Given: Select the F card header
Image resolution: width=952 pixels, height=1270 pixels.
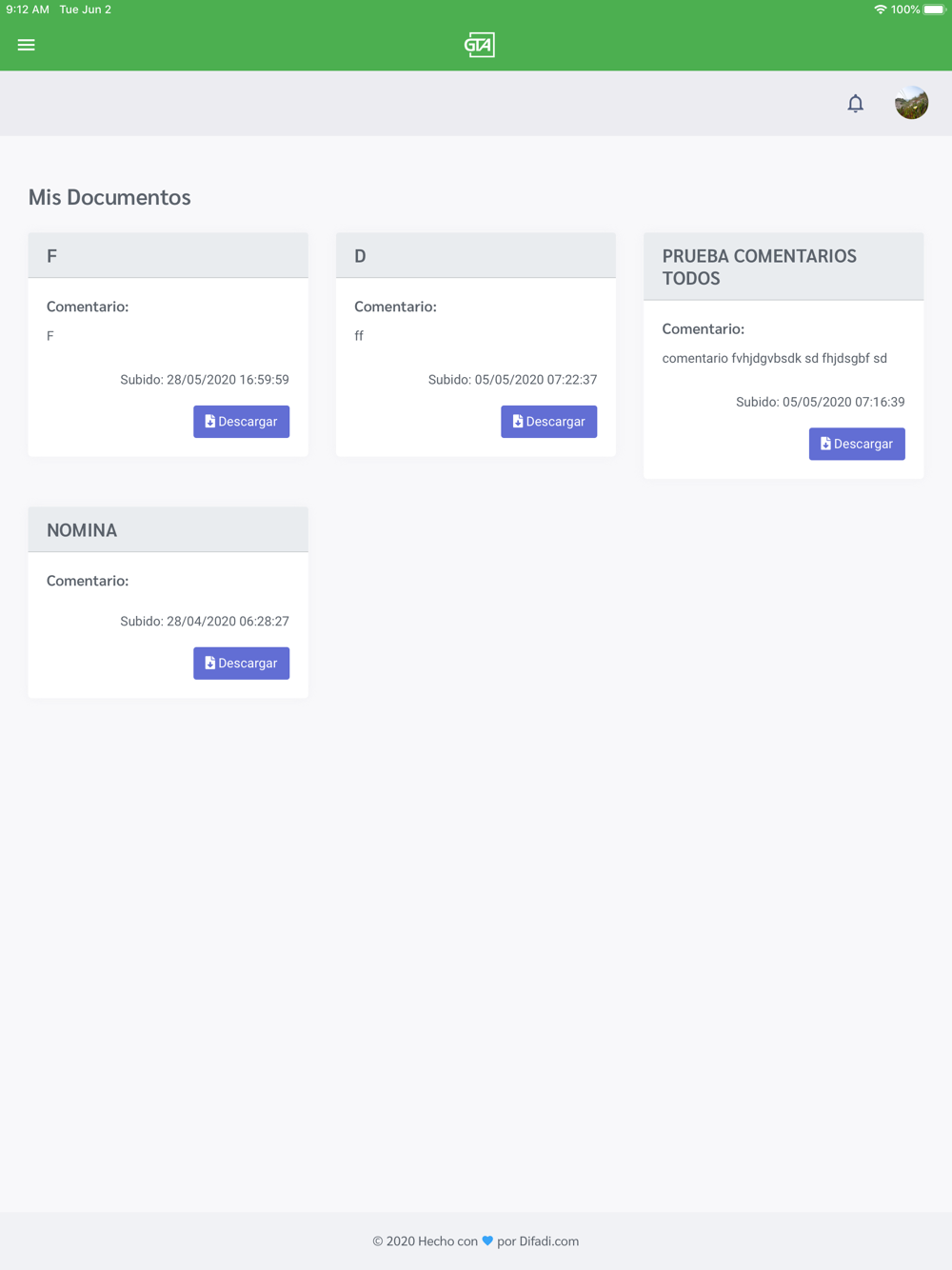Looking at the screenshot, I should (168, 256).
